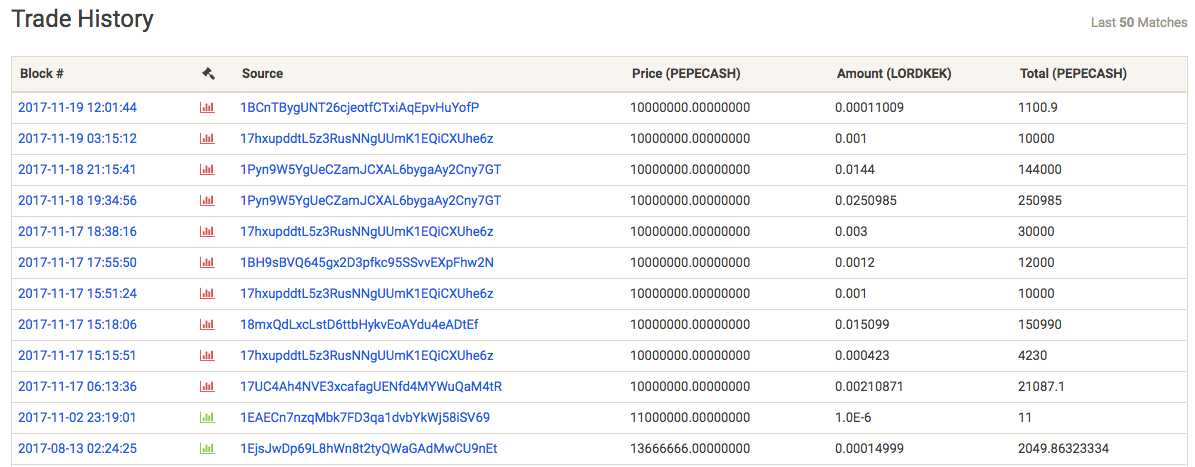Image resolution: width=1195 pixels, height=467 pixels.
Task: Click the Last 50 Matches label
Action: click(1139, 23)
